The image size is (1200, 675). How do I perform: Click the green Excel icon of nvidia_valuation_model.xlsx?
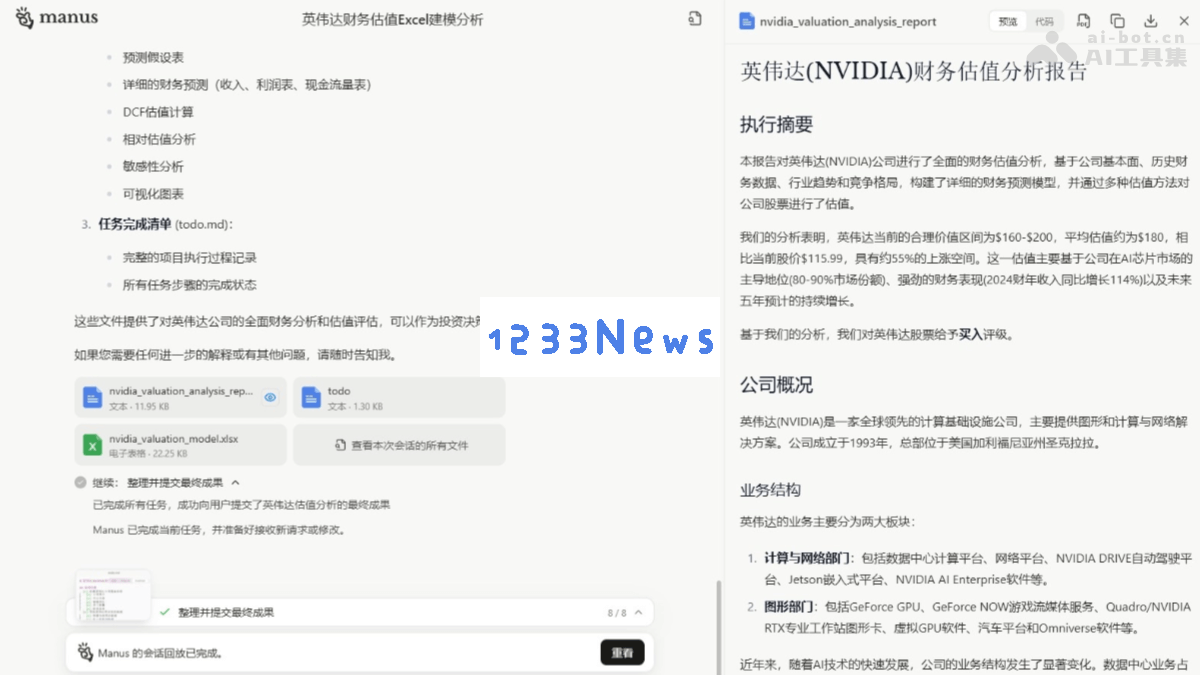tap(92, 445)
